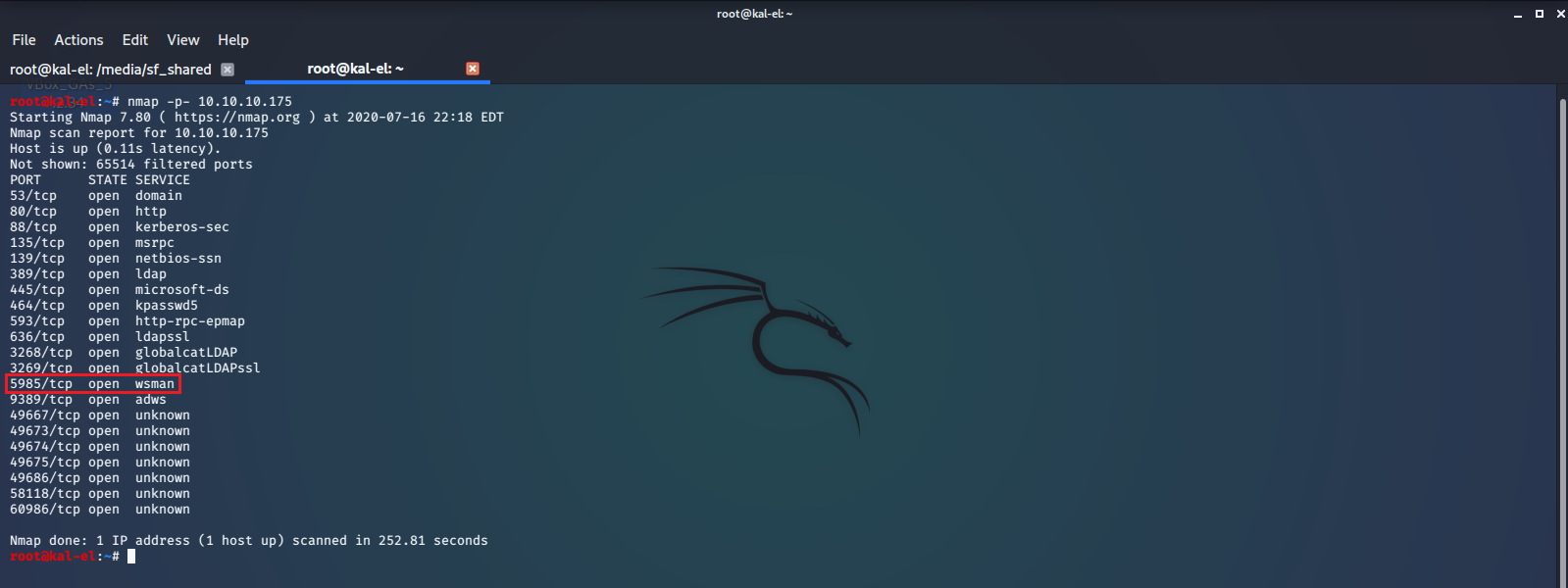Click the 464/tcp kpasswd5 line
Viewport: 1568px width, 588px height.
[x=104, y=306]
